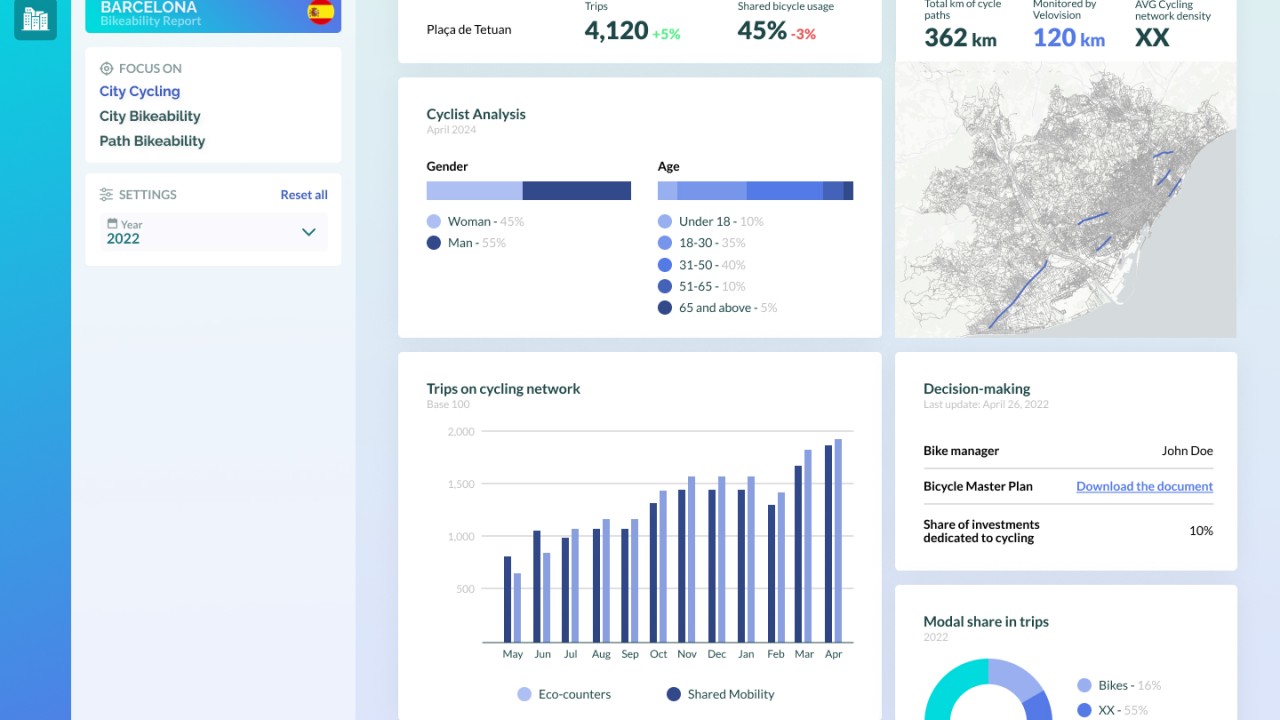This screenshot has width=1280, height=720.
Task: Toggle the Shared Mobility legend series
Action: [674, 694]
